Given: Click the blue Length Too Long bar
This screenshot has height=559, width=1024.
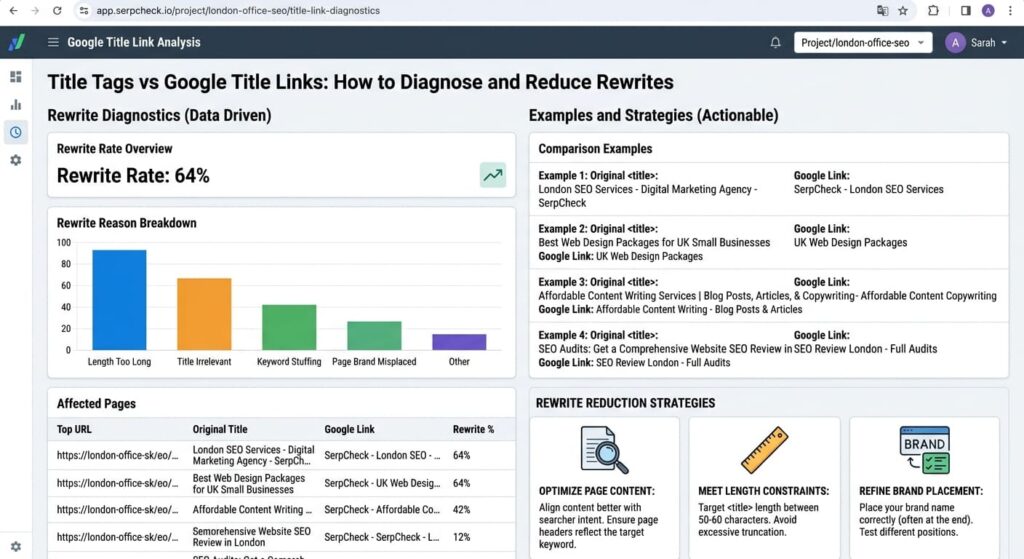Looking at the screenshot, I should tap(119, 300).
